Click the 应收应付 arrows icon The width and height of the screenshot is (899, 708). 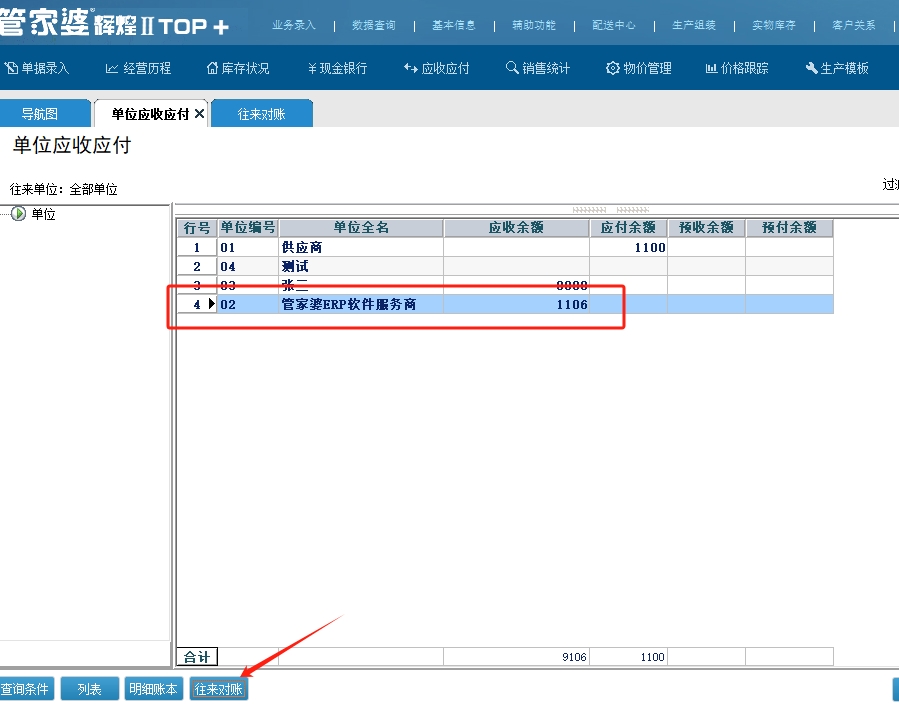pyautogui.click(x=411, y=68)
